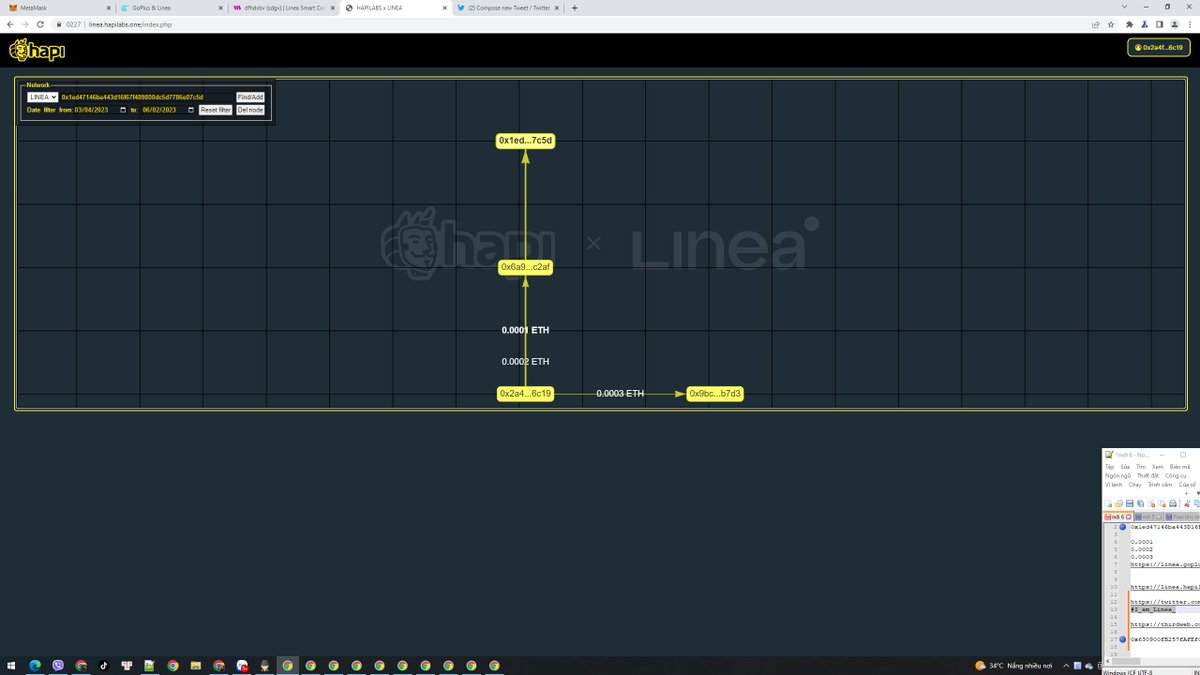The height and width of the screenshot is (675, 1200).
Task: Click the 0.0002 ETH edge label
Action: [x=525, y=361]
